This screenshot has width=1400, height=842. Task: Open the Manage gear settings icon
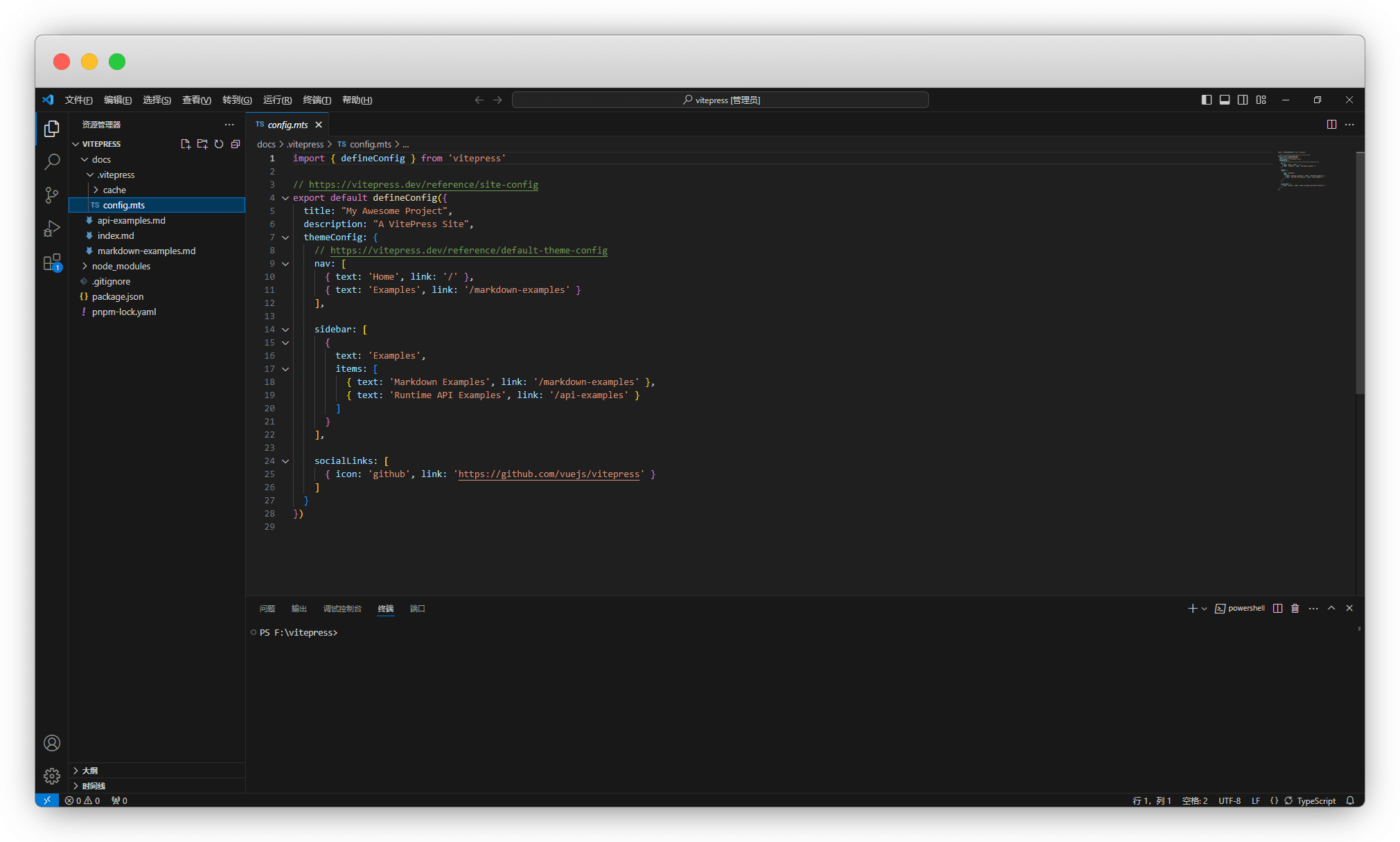(x=52, y=776)
